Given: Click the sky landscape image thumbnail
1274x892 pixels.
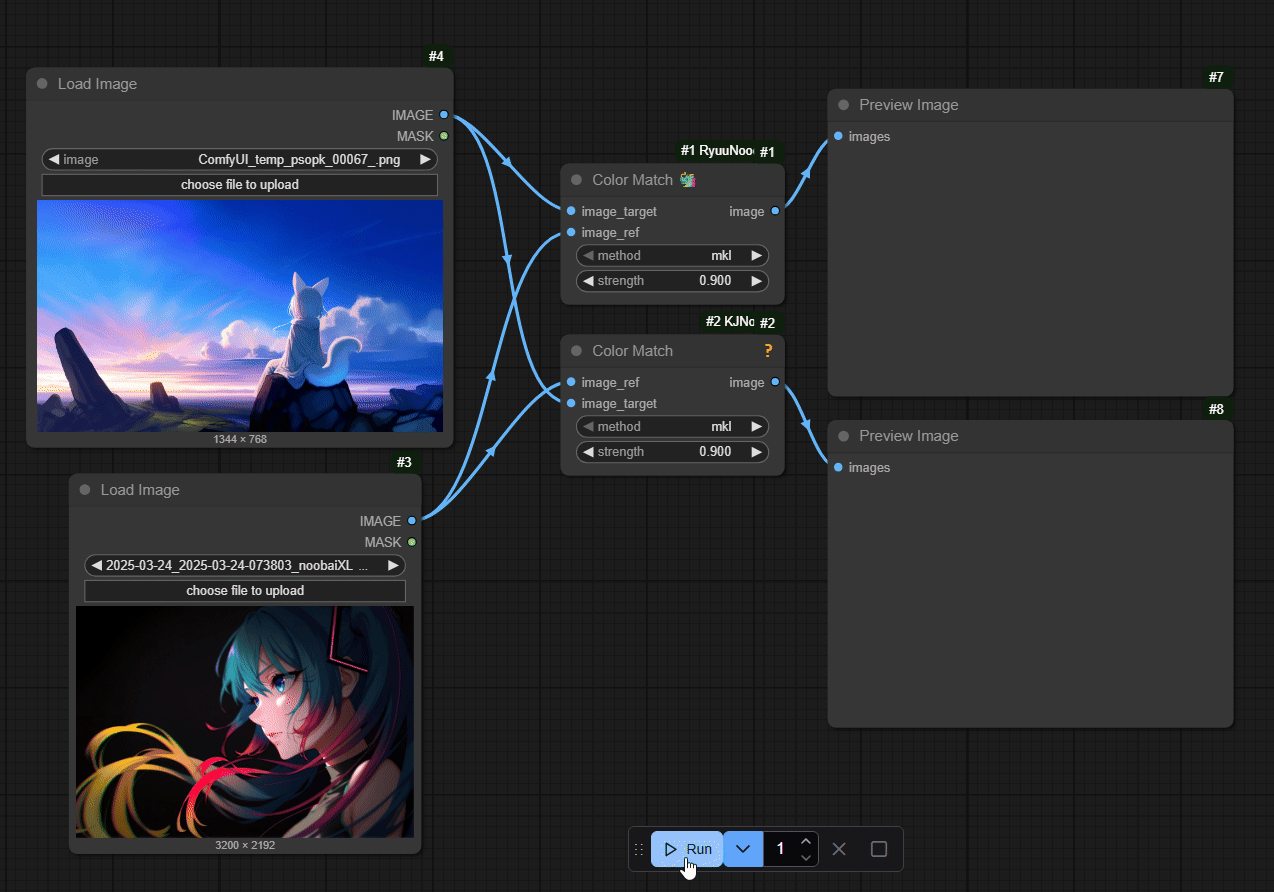Looking at the screenshot, I should coord(240,316).
